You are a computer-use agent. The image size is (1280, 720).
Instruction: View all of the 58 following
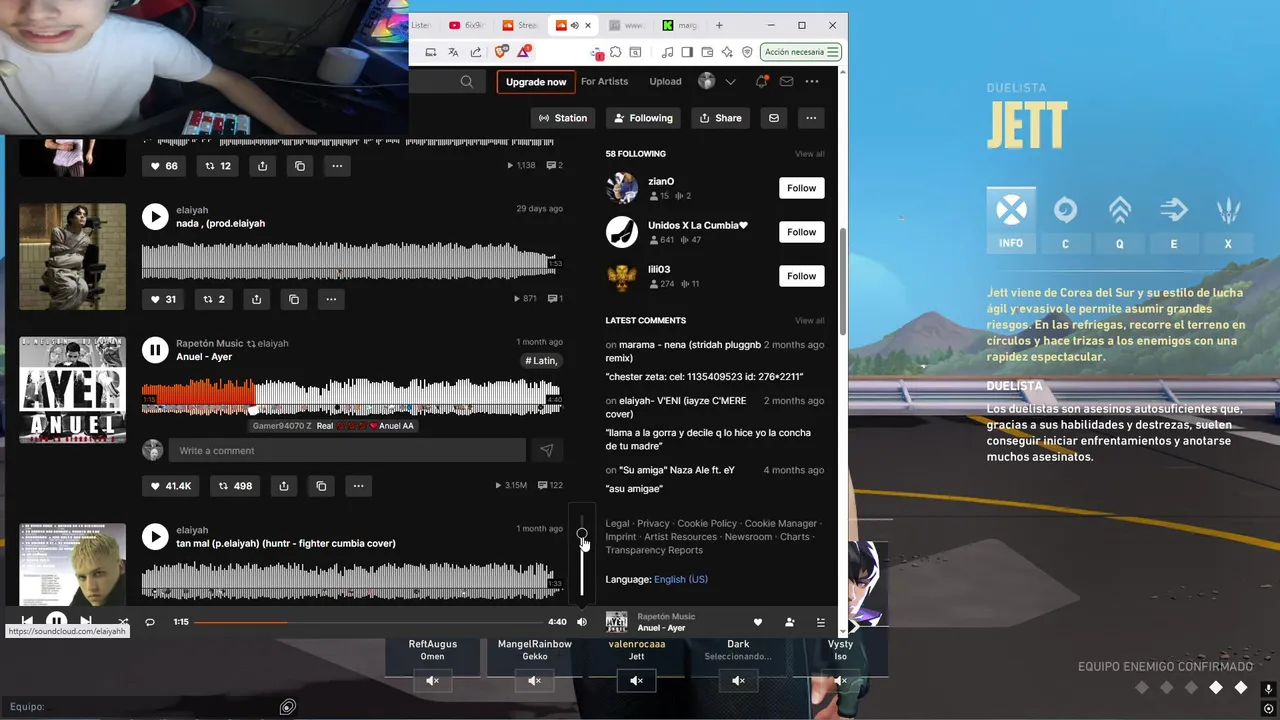point(810,154)
